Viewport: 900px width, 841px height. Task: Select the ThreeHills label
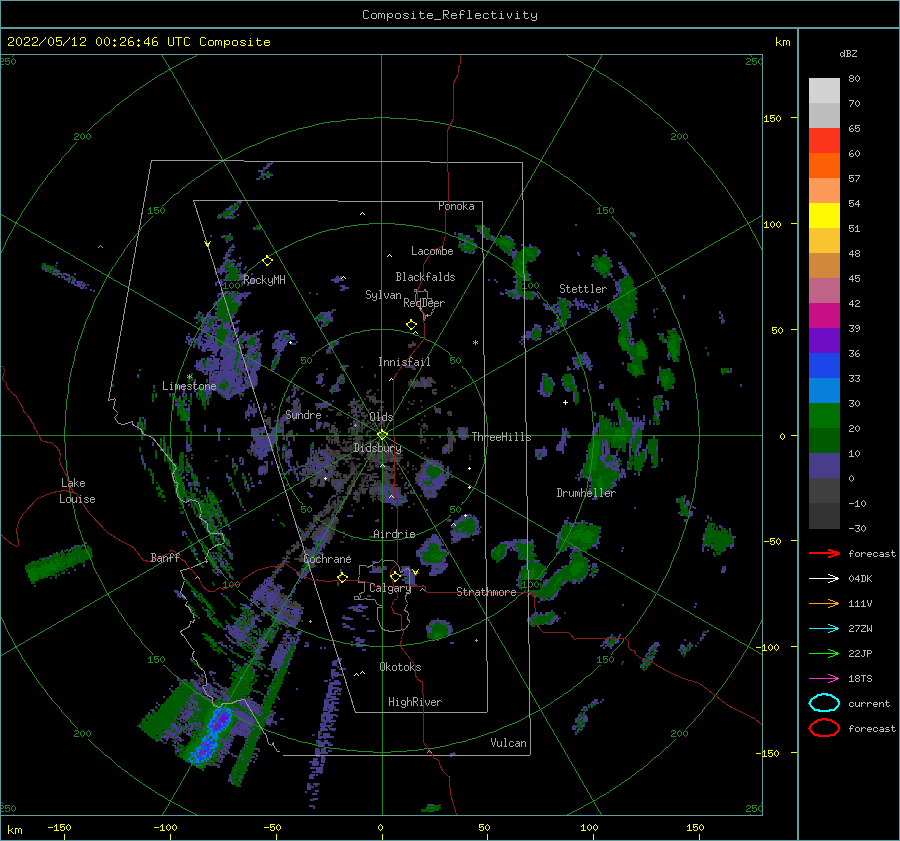502,437
